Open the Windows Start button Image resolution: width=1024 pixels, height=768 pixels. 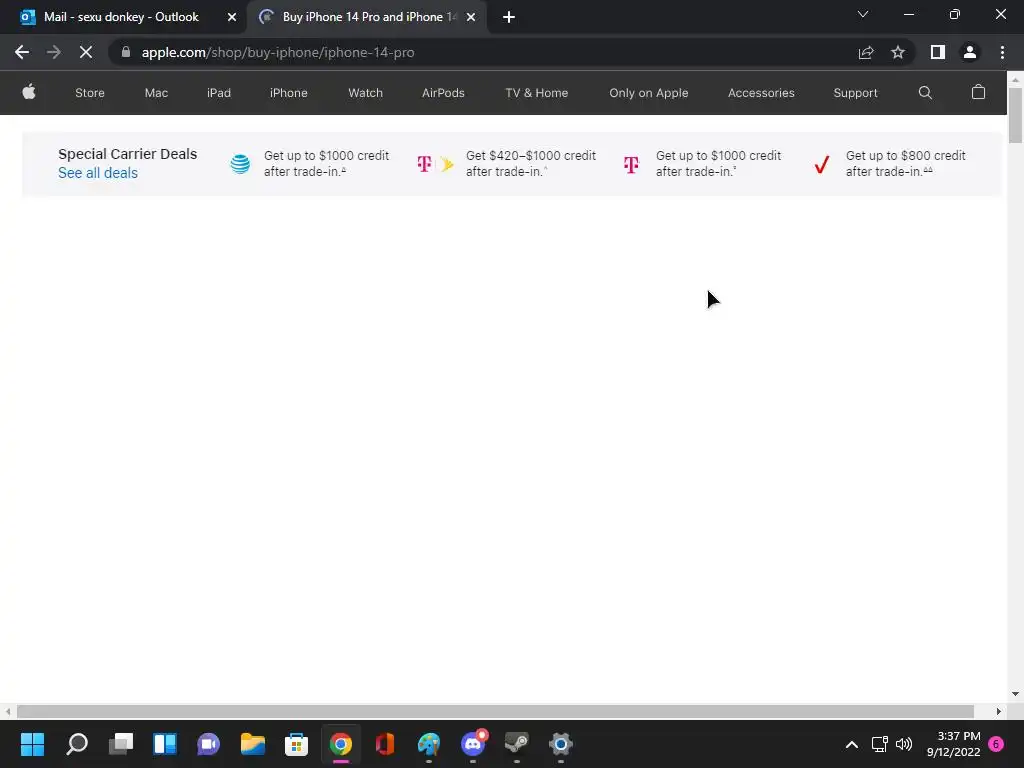(x=32, y=744)
